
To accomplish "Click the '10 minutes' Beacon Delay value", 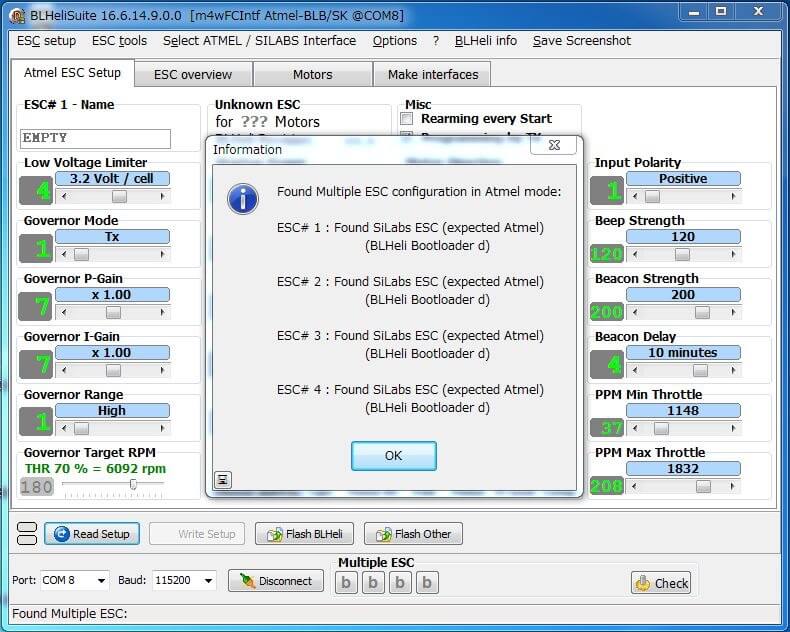I will coord(683,352).
